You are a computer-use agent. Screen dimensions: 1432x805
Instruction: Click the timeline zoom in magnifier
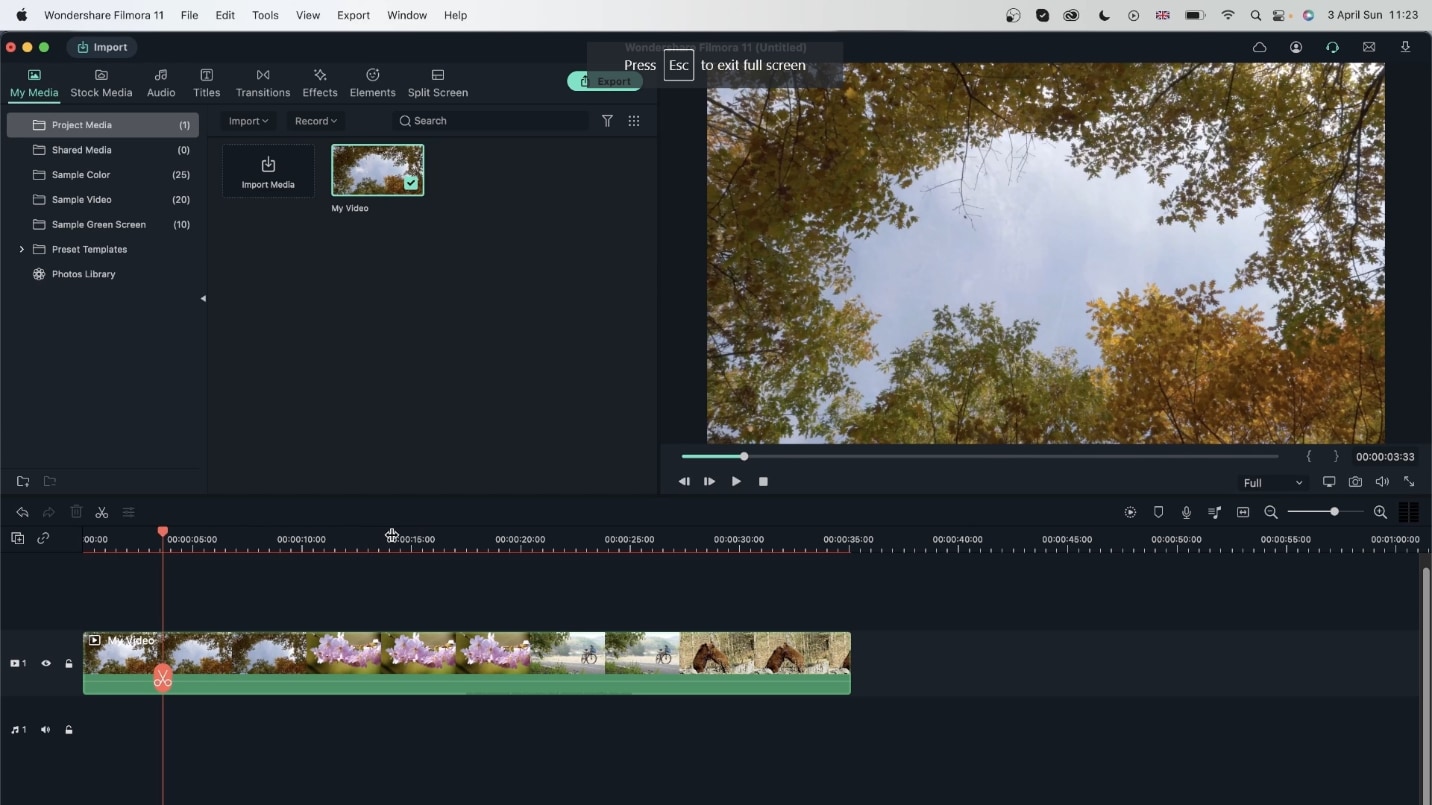(1380, 512)
